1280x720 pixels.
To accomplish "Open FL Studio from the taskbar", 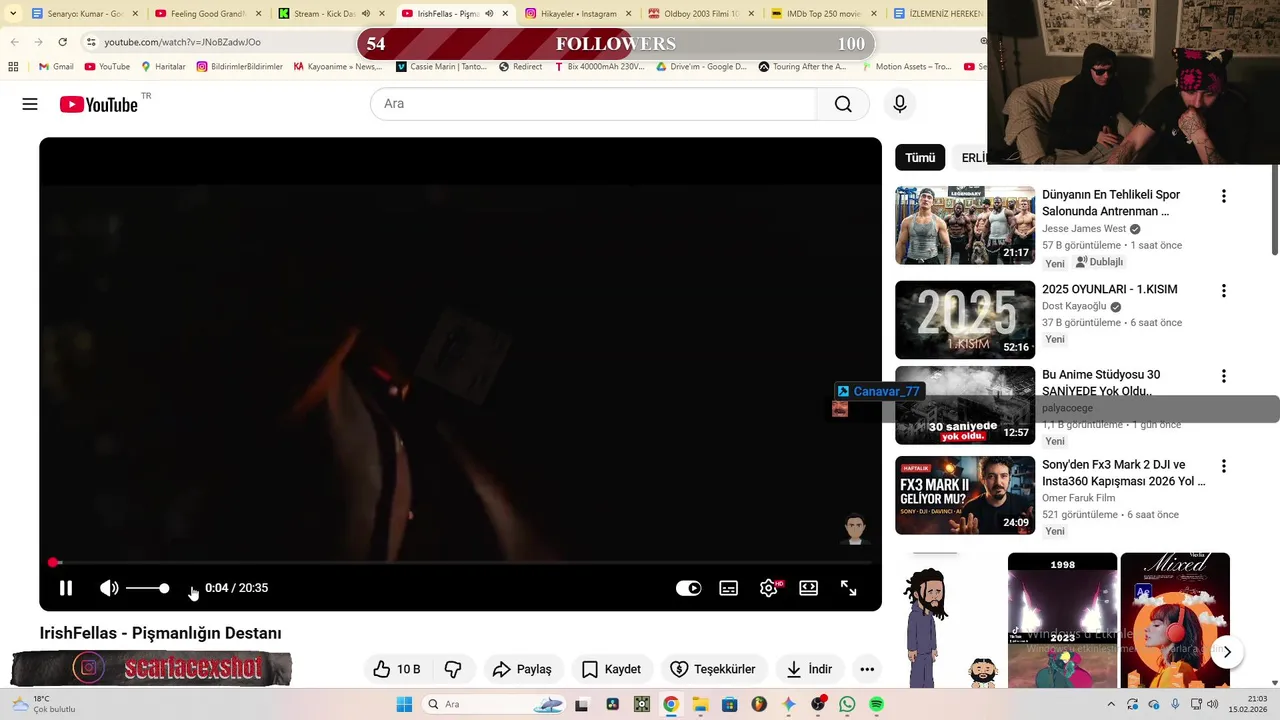I will point(759,704).
